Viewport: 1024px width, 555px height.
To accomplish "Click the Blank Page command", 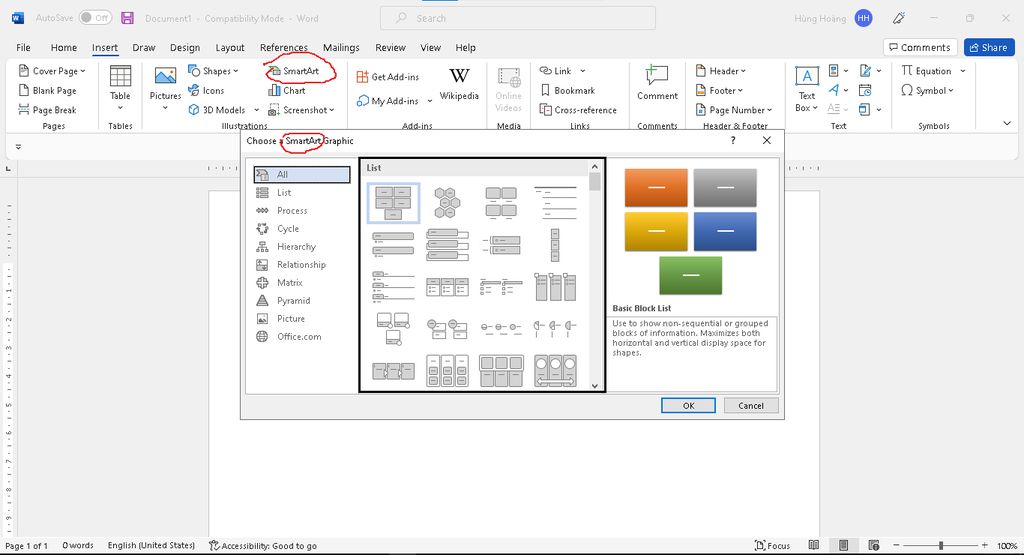I will [48, 90].
